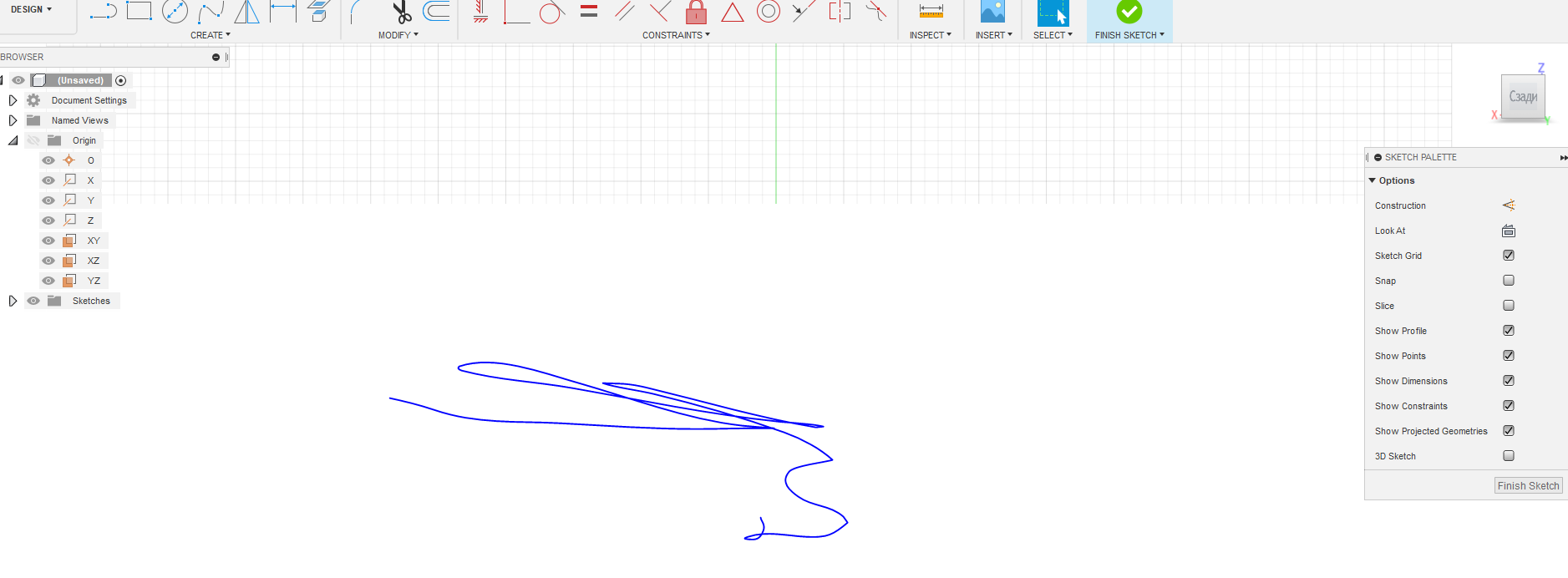Open the CREATE dropdown menu

coord(211,35)
